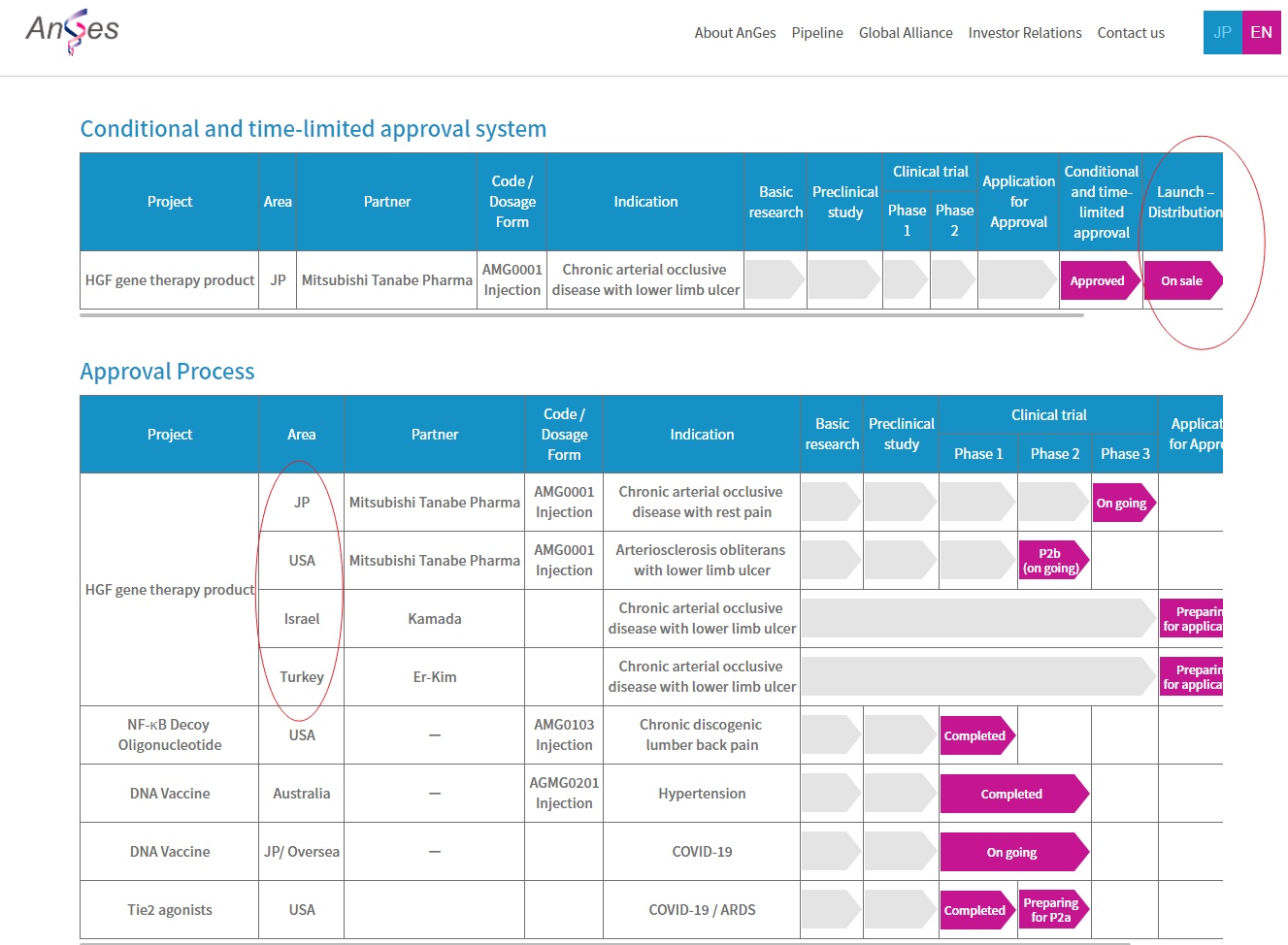
Task: Click 'HGF gene therapy product' in the conditional approval table
Action: click(x=170, y=280)
